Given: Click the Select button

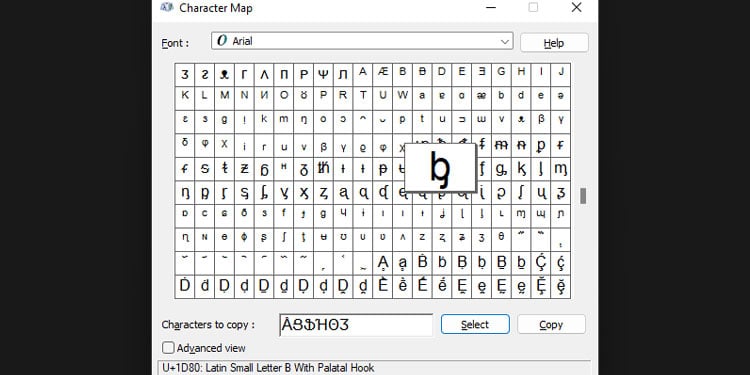Looking at the screenshot, I should tap(475, 324).
